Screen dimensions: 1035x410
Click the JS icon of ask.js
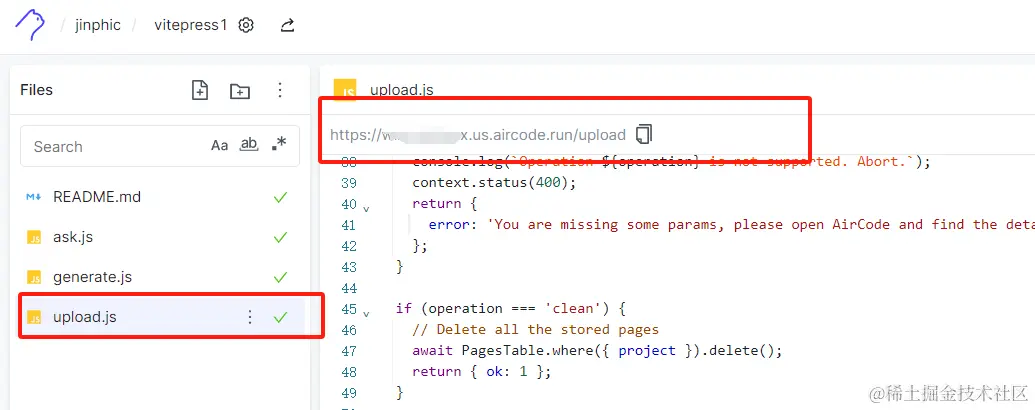tap(34, 238)
